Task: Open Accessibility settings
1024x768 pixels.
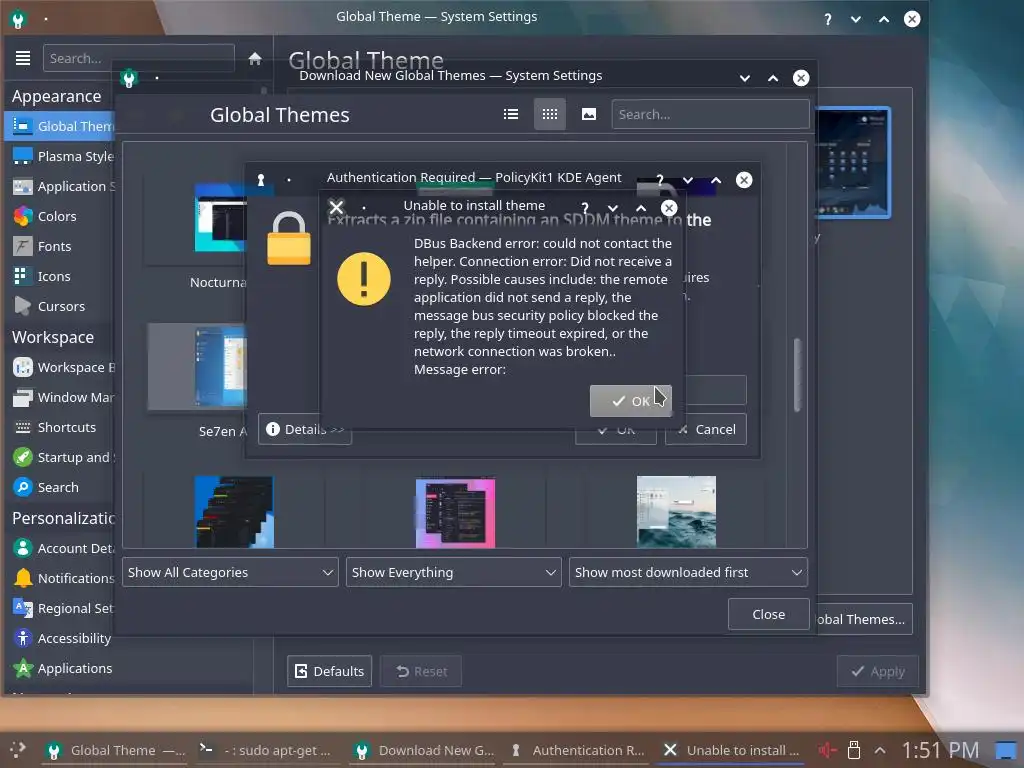Action: click(60, 638)
